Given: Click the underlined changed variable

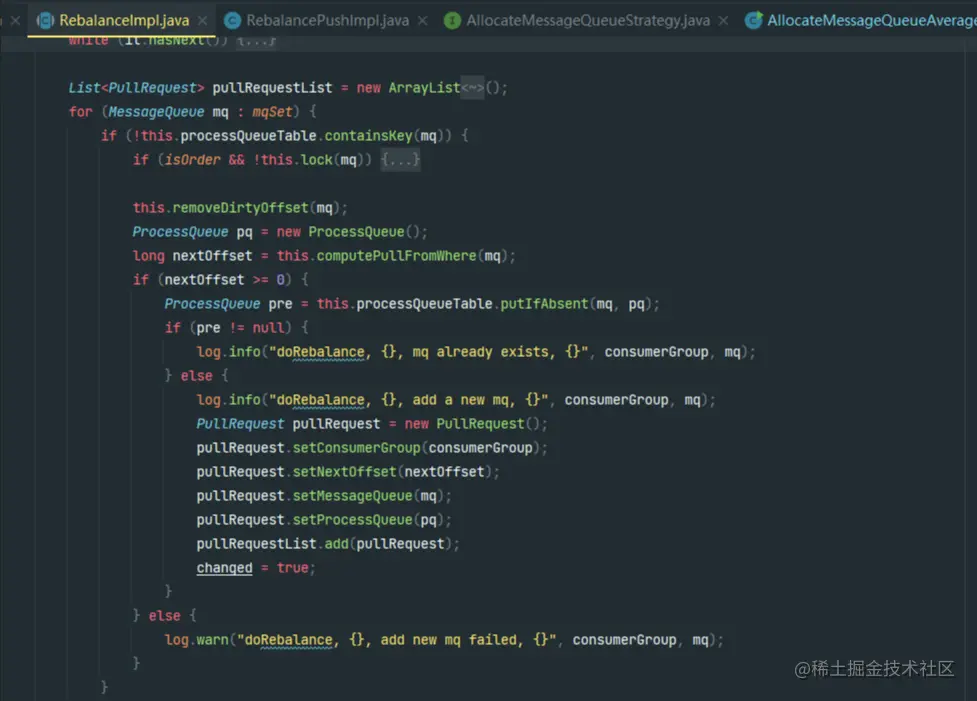Looking at the screenshot, I should coord(224,568).
